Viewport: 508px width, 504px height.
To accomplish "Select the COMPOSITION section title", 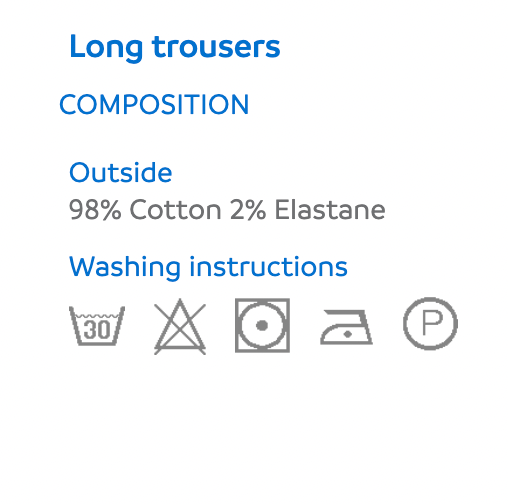I will pos(154,104).
